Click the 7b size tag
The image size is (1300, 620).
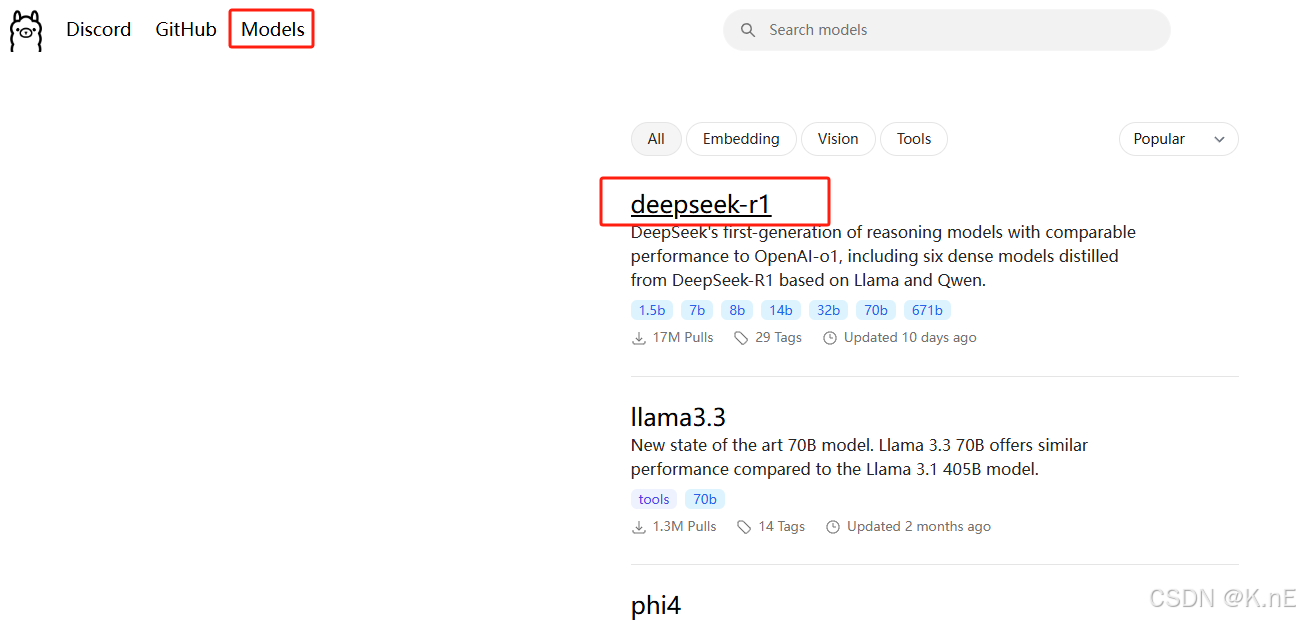tap(697, 310)
